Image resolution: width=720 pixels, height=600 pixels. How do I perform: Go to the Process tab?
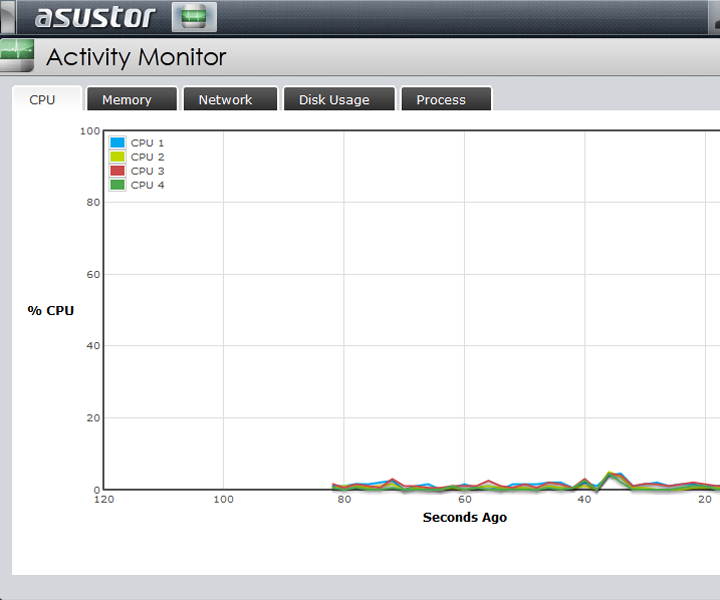(x=441, y=99)
